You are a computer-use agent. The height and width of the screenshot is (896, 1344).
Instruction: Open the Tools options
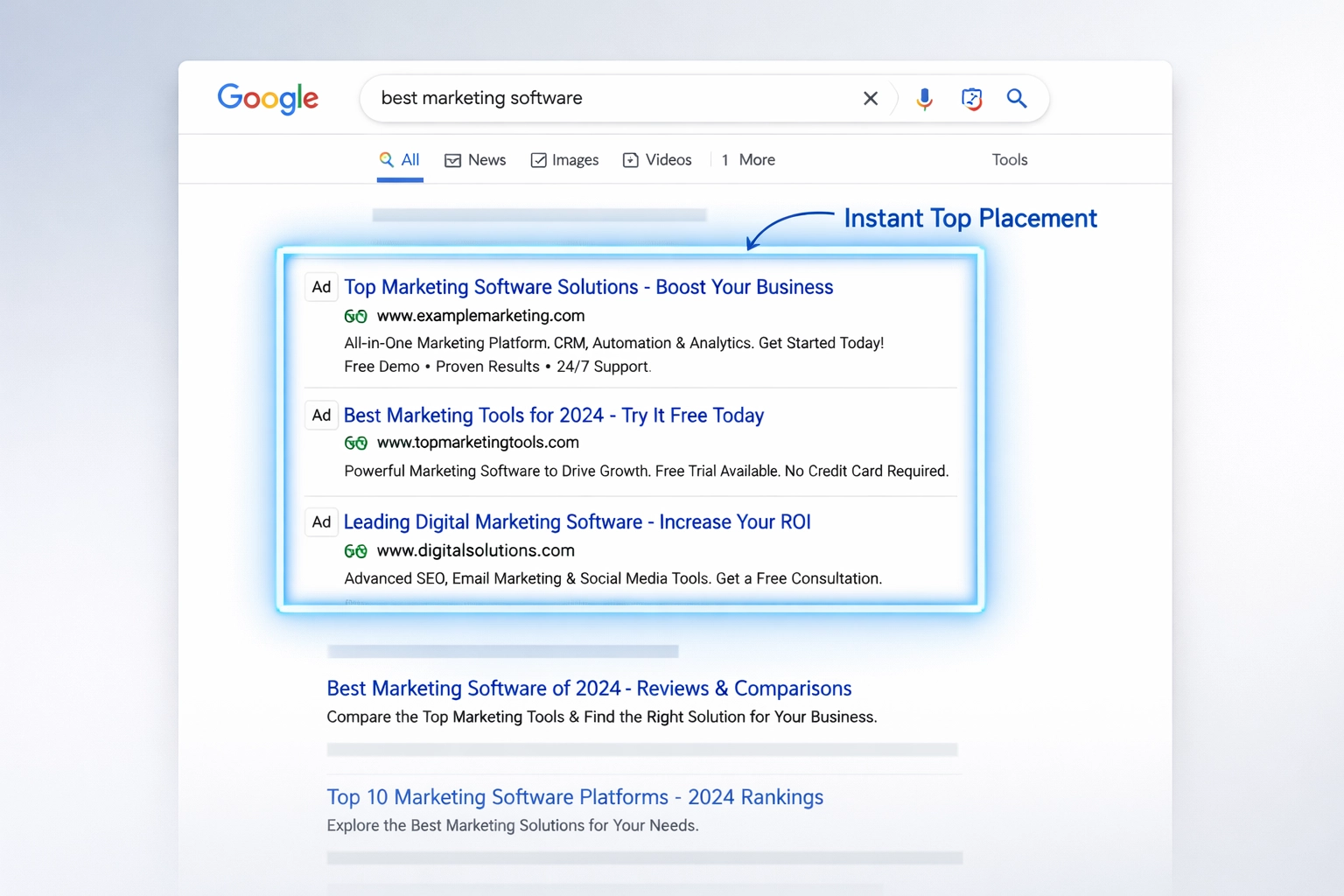coord(1010,160)
